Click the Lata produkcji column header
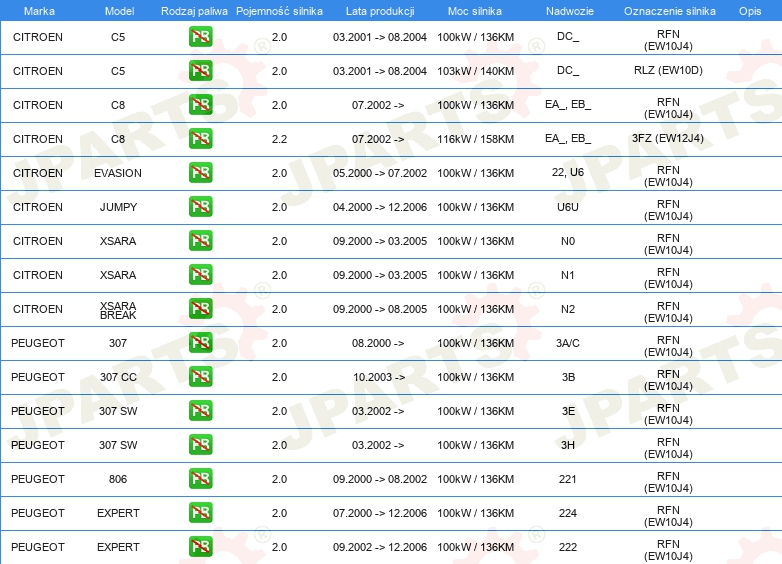This screenshot has height=564, width=782. 380,11
